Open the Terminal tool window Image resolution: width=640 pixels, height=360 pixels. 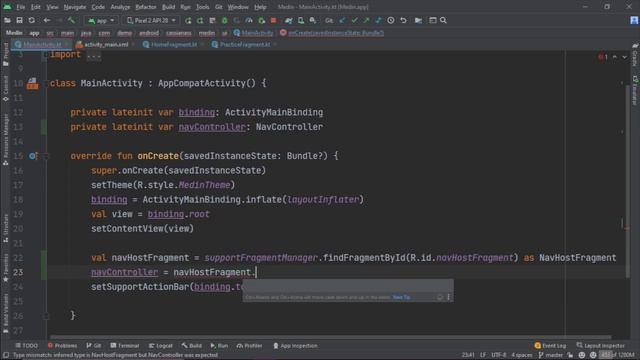tap(125, 346)
